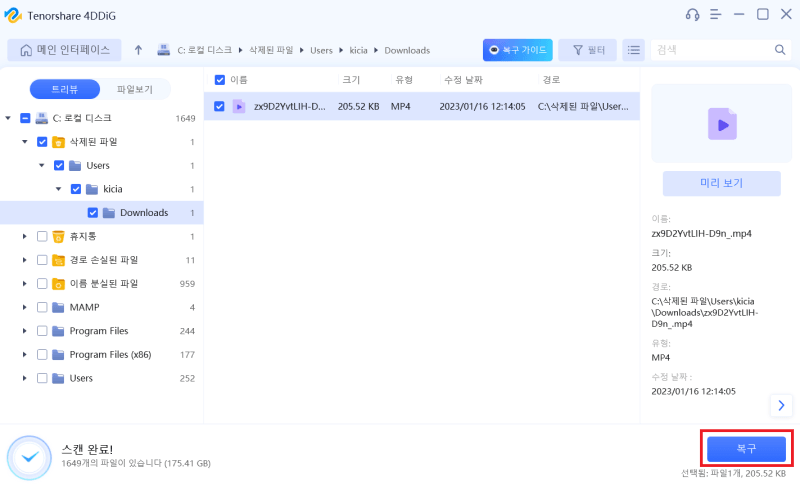Switch to the 파일보기 tab
The width and height of the screenshot is (800, 490).
pyautogui.click(x=135, y=89)
